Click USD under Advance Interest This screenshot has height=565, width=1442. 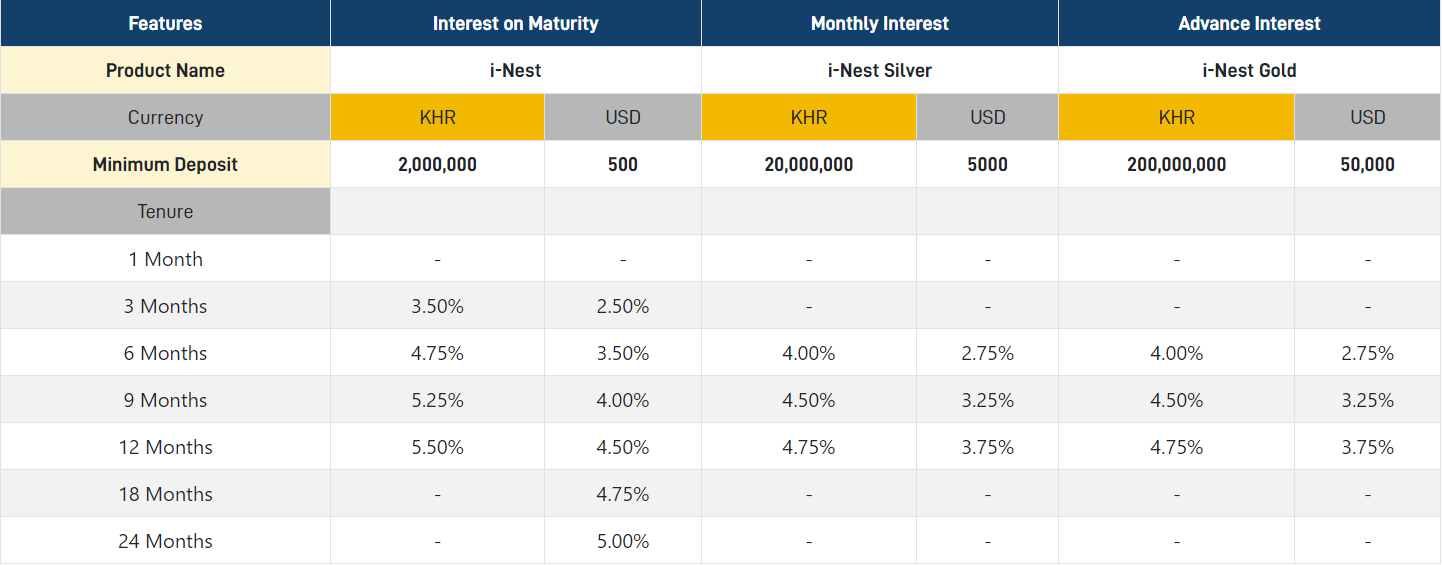pyautogui.click(x=1368, y=117)
